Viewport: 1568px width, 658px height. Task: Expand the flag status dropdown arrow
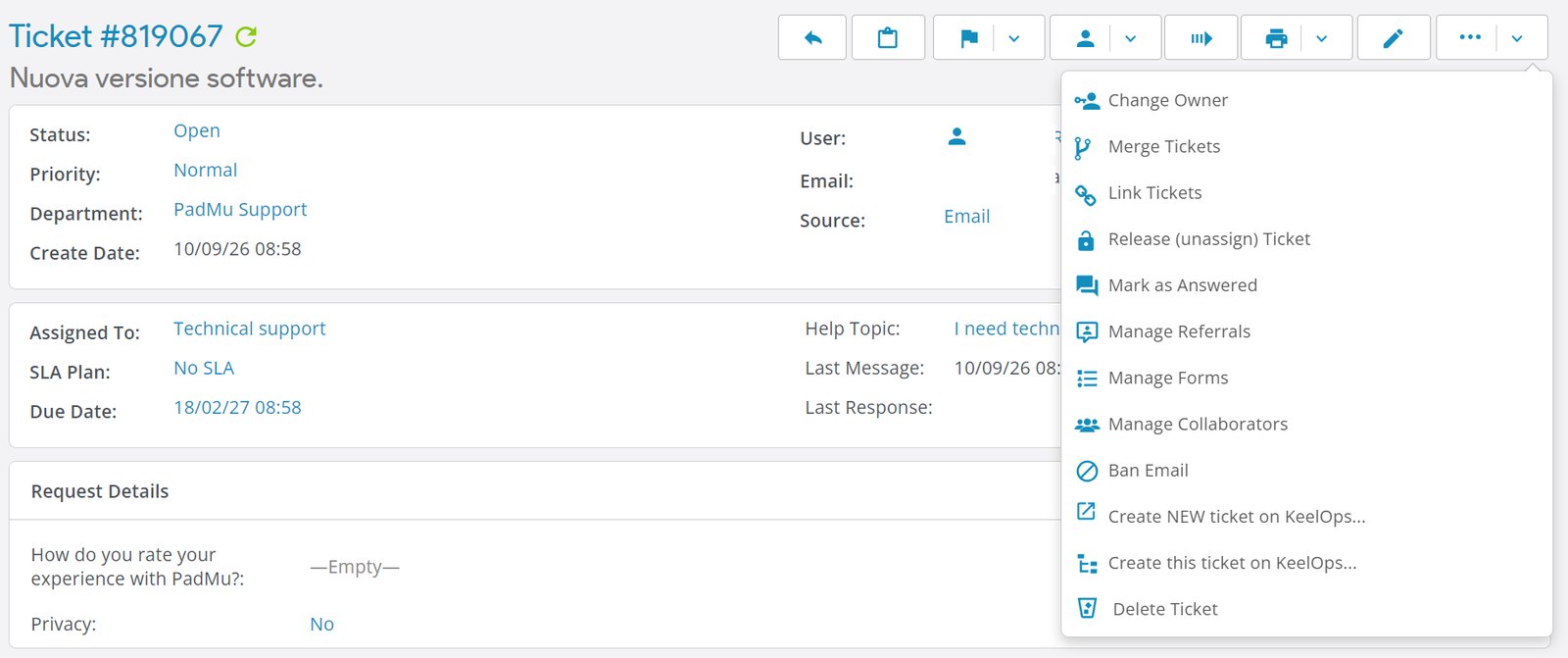click(x=1014, y=38)
